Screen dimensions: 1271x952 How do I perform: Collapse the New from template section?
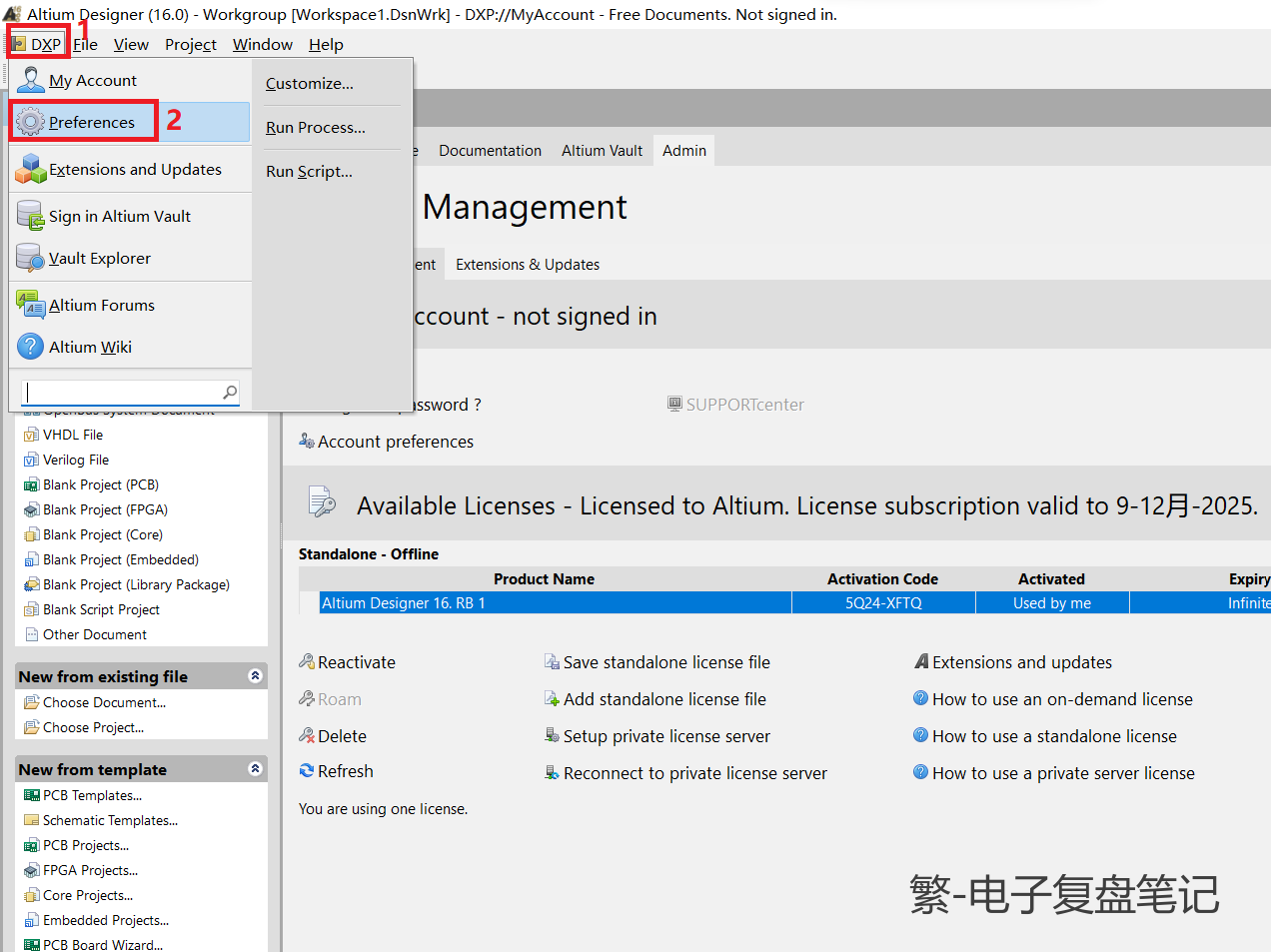tap(256, 769)
